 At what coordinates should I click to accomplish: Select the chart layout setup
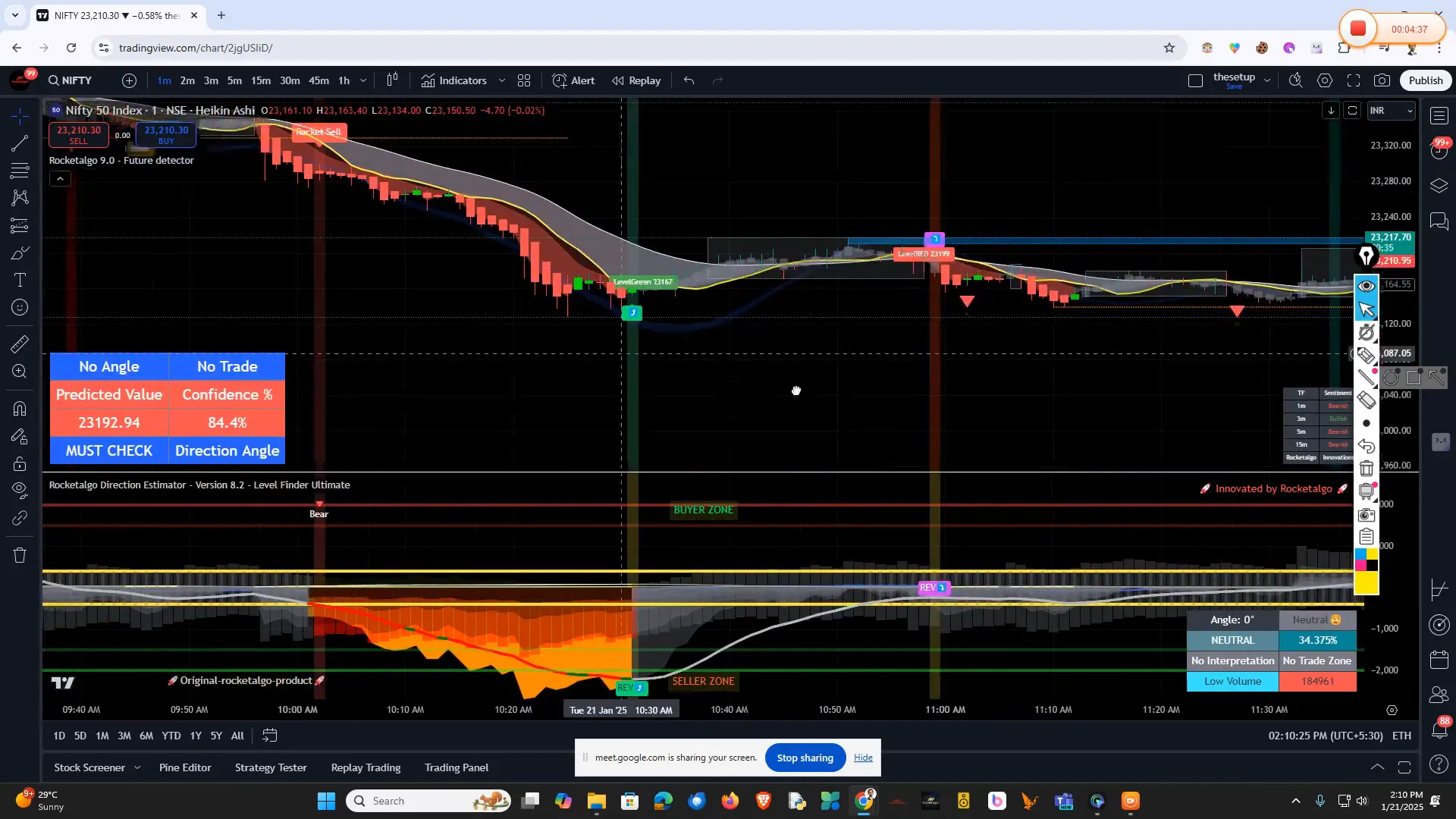pos(1196,80)
